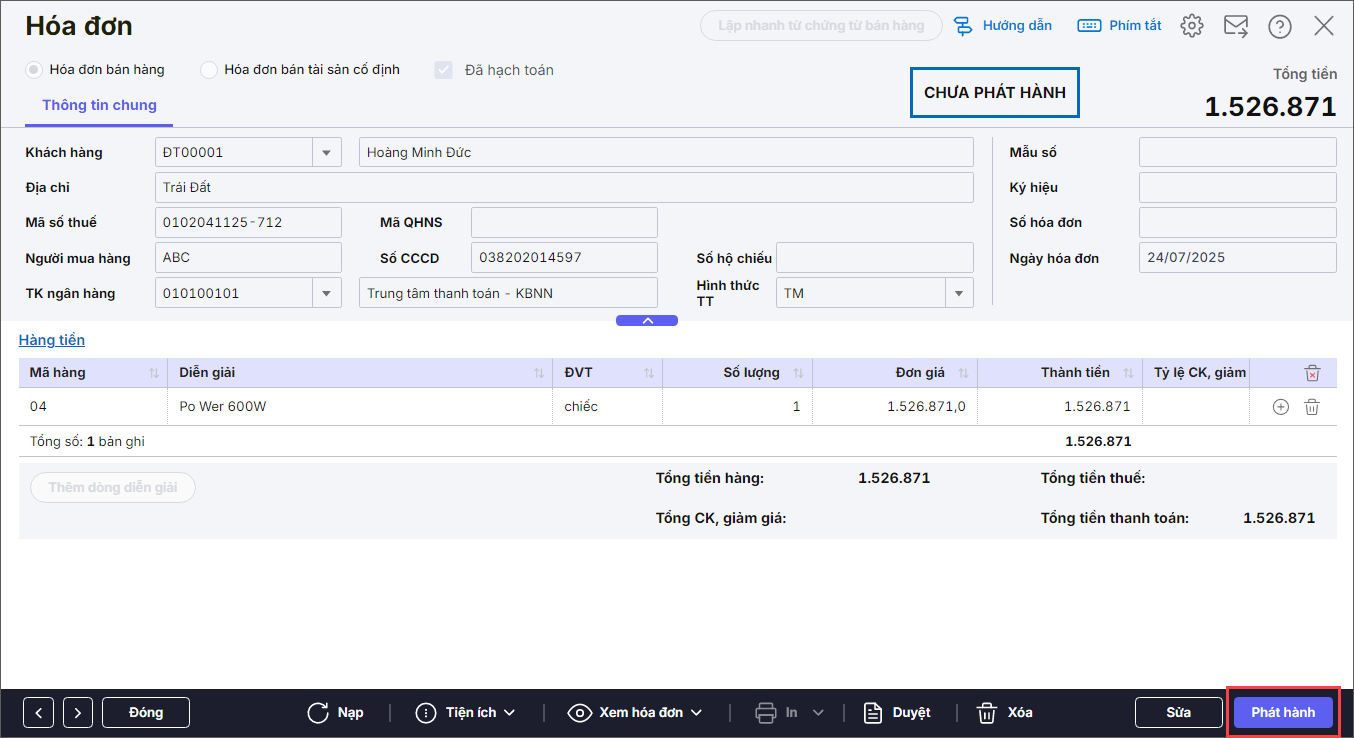
Task: Open the help question mark icon
Action: (1279, 26)
